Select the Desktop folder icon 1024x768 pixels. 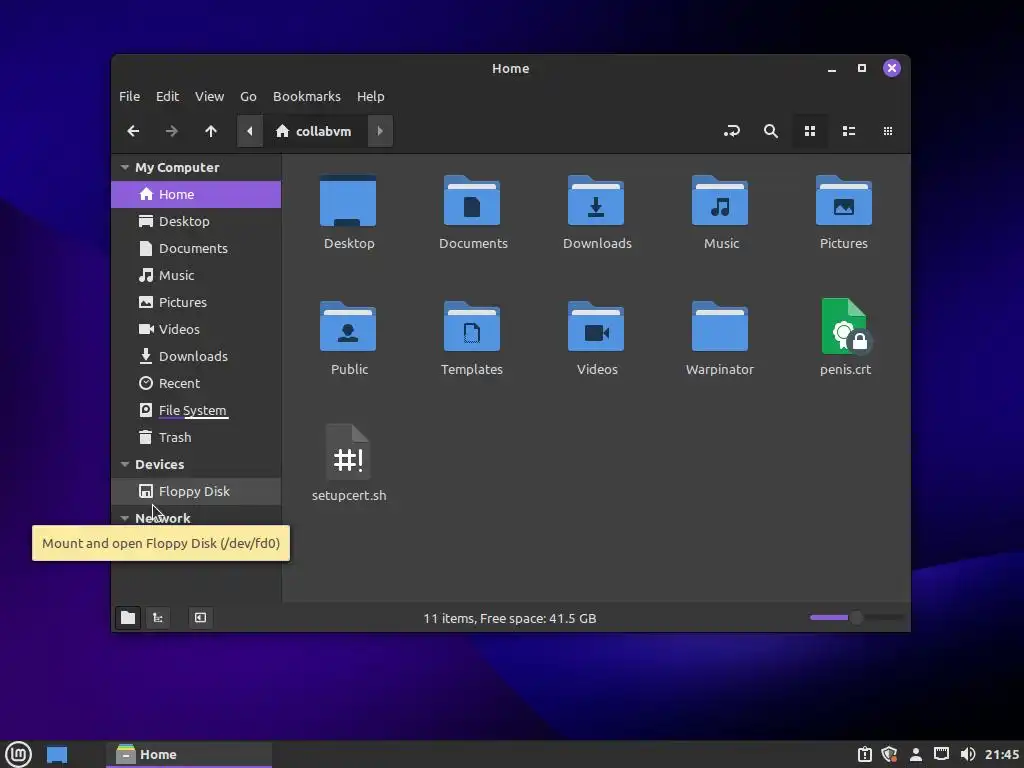348,201
